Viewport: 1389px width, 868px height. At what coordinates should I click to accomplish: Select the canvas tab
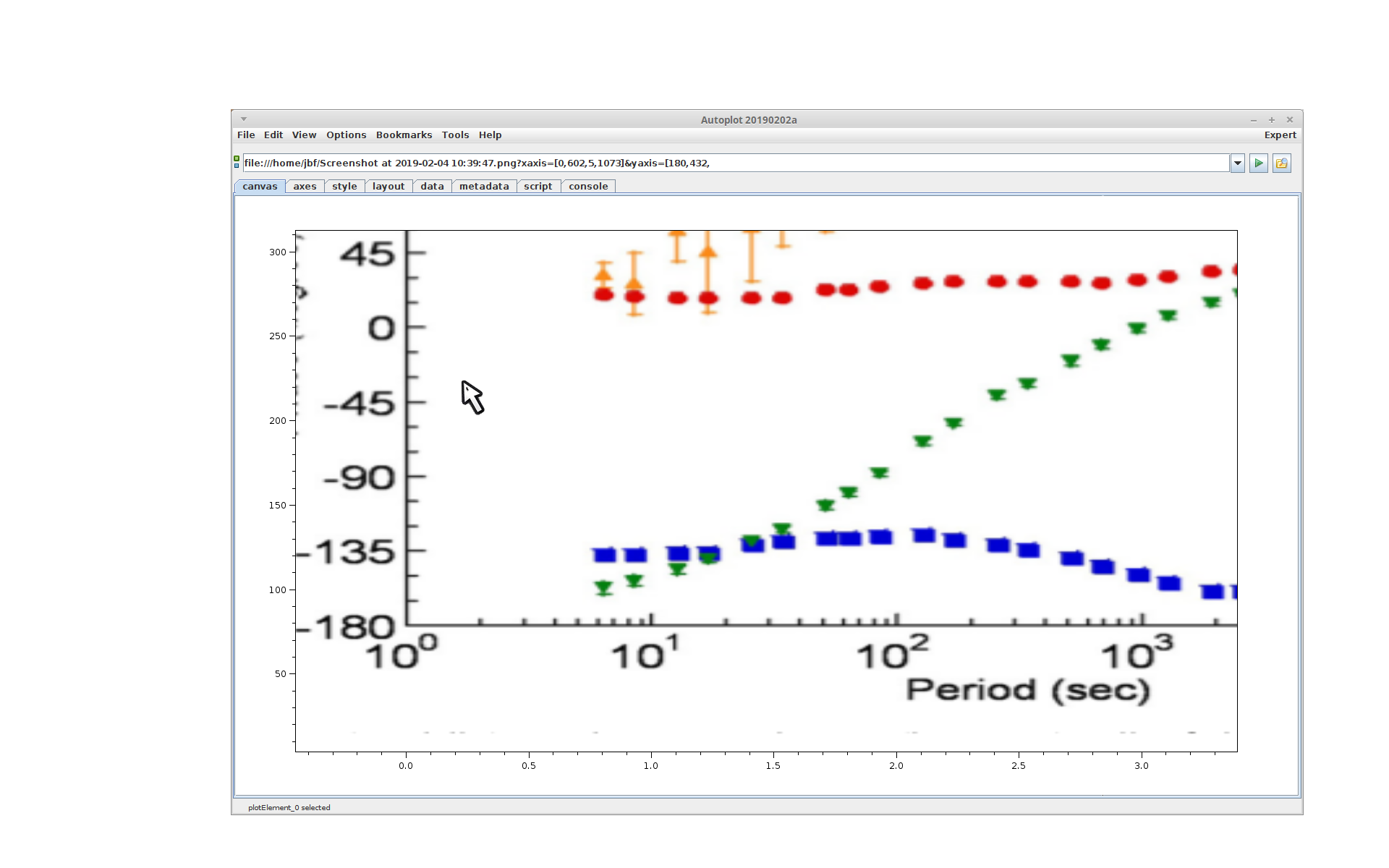pos(260,187)
